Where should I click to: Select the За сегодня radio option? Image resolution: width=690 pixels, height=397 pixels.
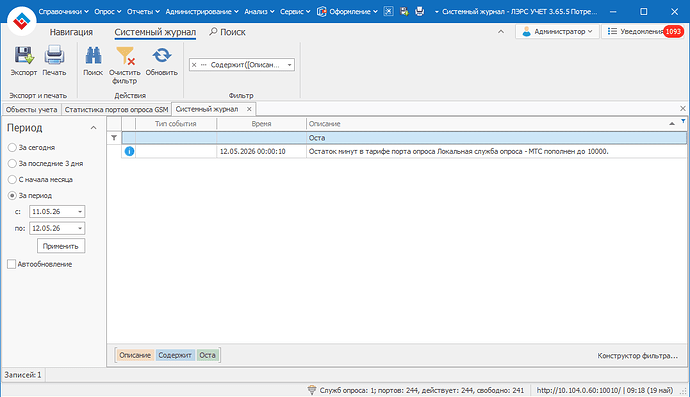pos(12,147)
